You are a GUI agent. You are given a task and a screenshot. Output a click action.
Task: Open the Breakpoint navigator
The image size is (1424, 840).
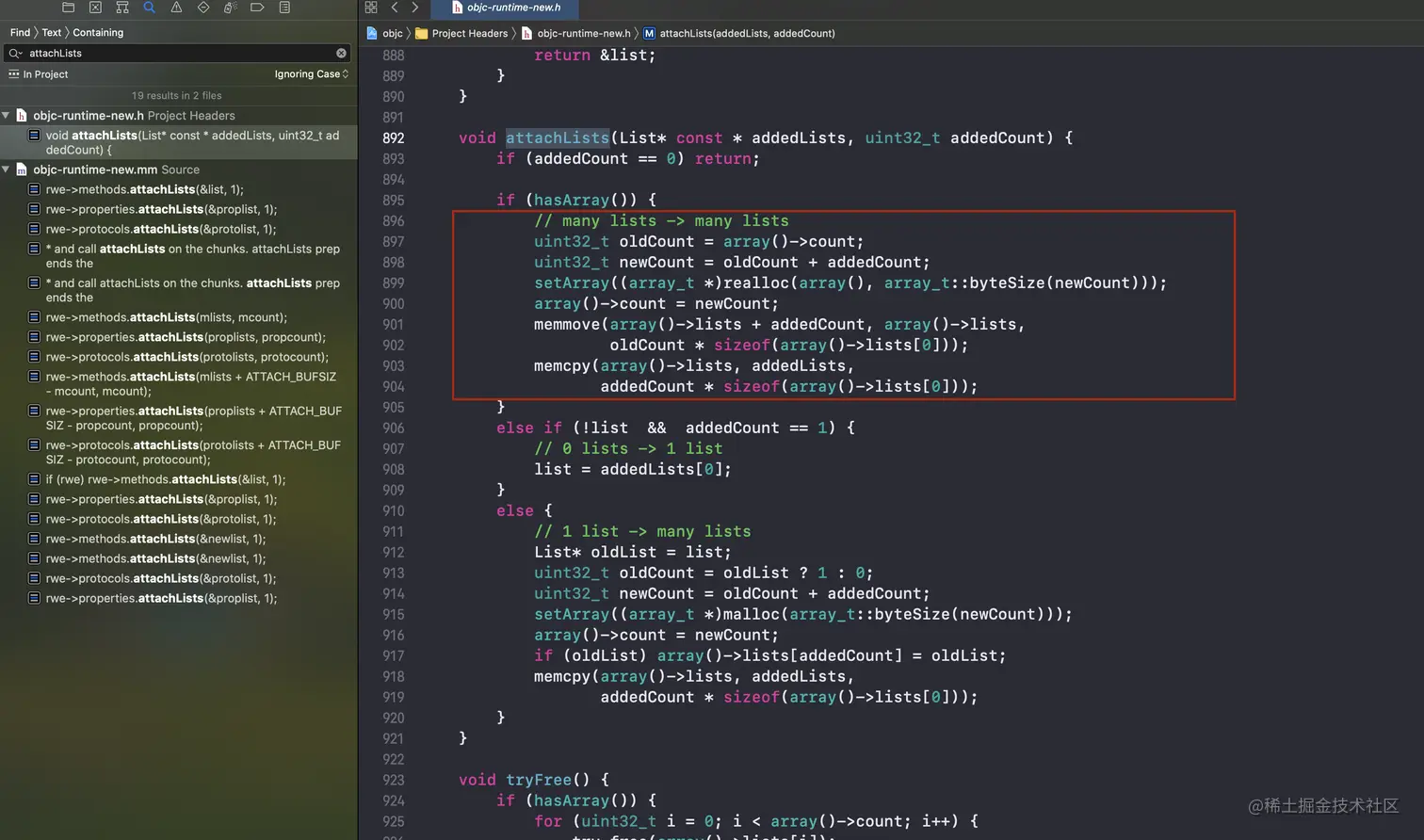click(257, 8)
